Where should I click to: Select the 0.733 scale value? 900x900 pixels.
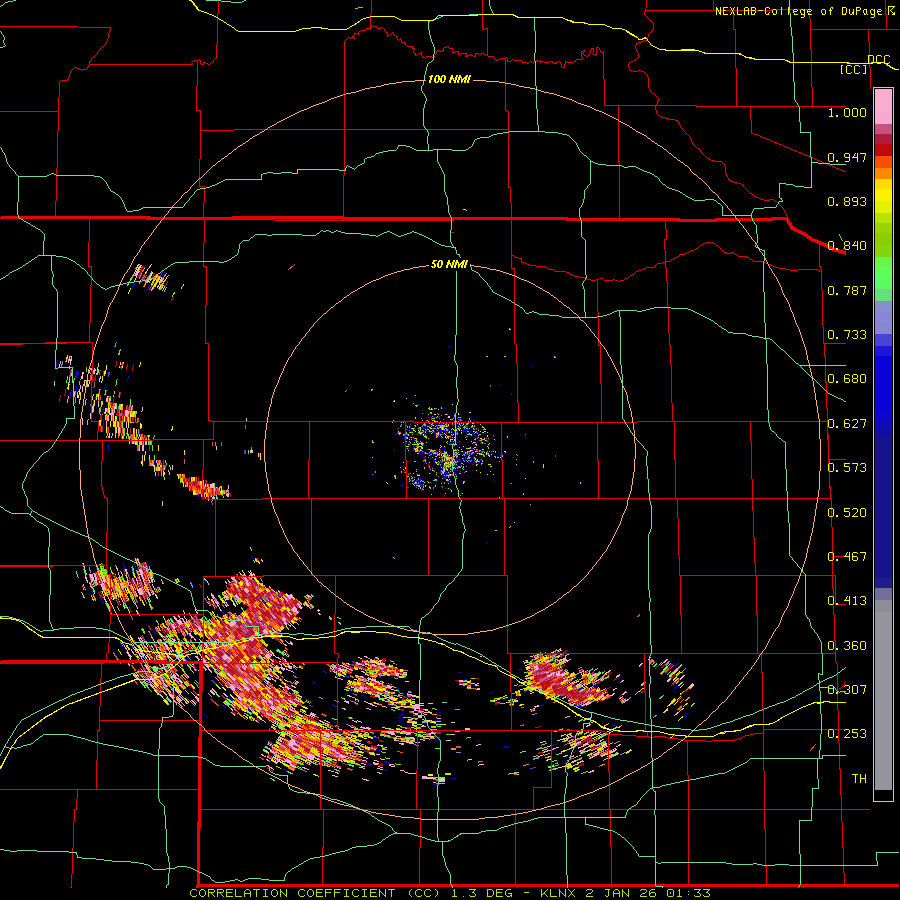click(x=847, y=335)
